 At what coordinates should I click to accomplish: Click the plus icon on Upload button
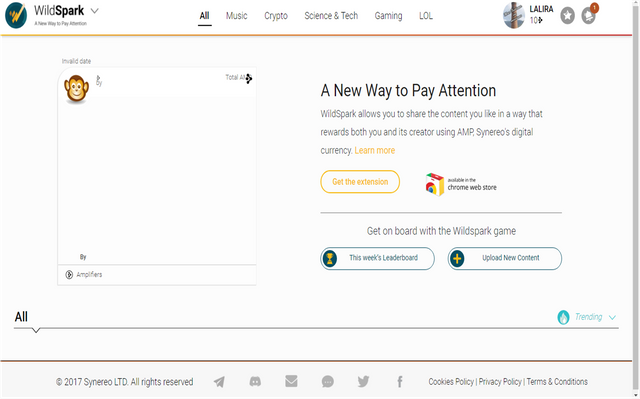point(457,258)
